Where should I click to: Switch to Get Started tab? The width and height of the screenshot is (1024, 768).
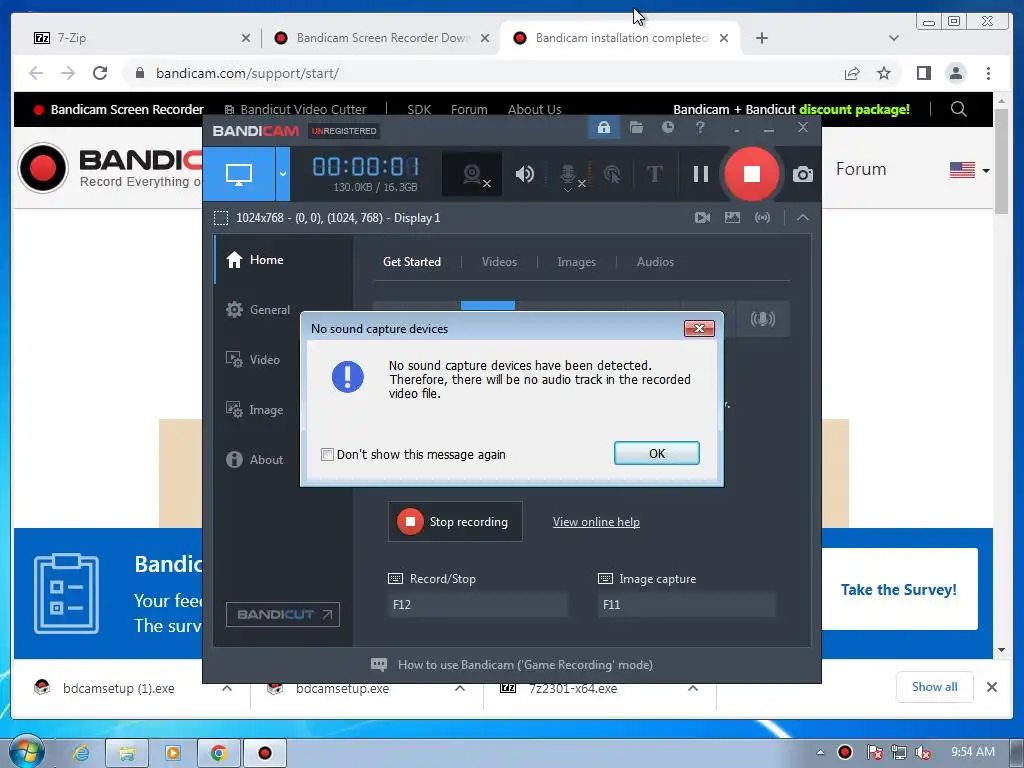click(x=412, y=262)
